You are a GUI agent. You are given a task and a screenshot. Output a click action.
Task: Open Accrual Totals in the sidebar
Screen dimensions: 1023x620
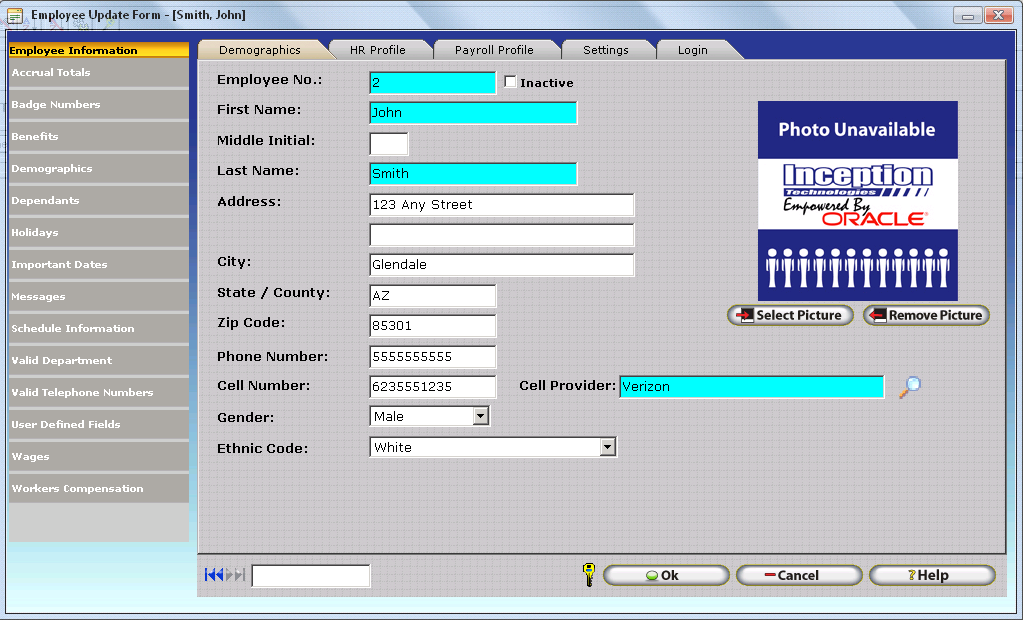98,73
